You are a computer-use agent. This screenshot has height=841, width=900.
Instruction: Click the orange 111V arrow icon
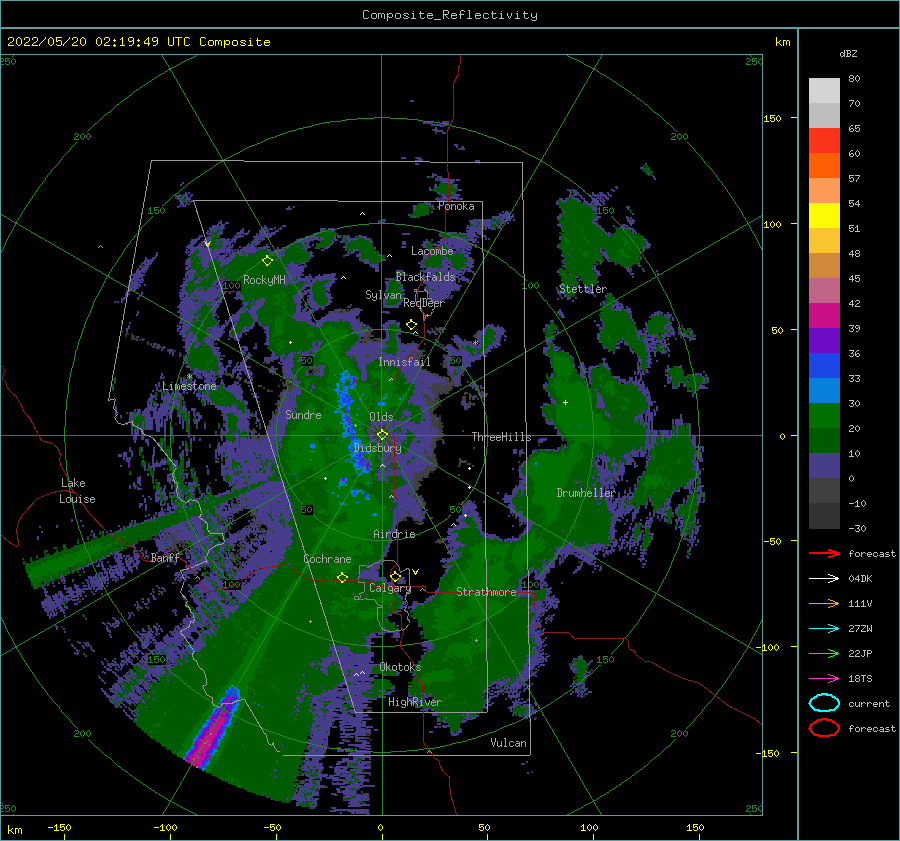[824, 603]
